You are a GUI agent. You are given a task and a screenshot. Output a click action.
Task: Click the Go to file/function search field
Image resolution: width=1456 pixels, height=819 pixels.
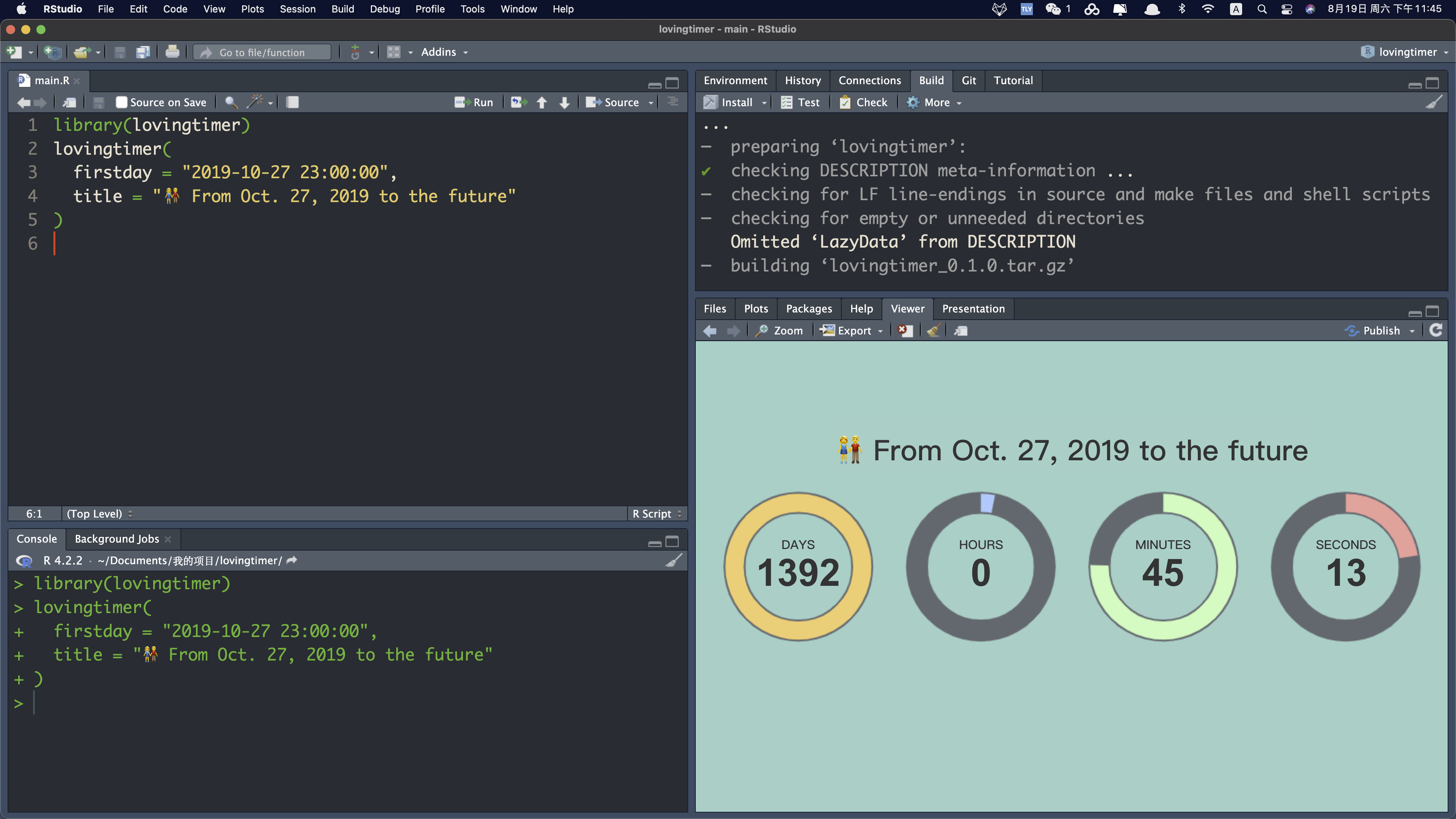262,52
